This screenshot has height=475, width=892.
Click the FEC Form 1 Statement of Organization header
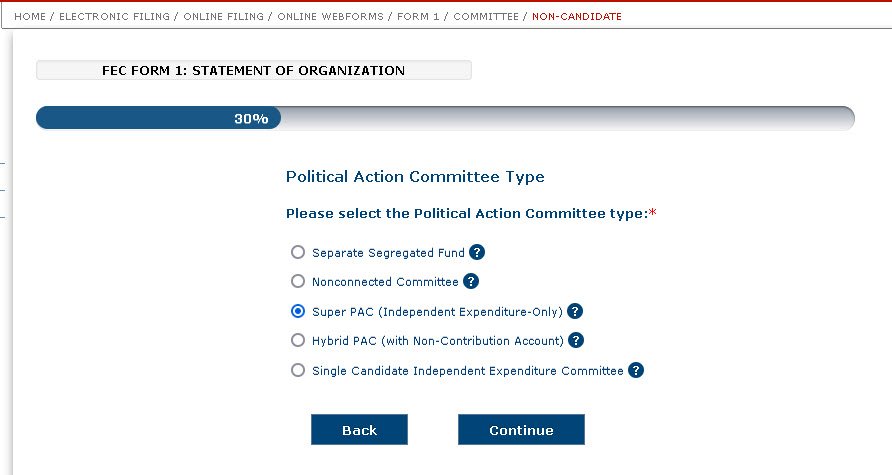253,71
